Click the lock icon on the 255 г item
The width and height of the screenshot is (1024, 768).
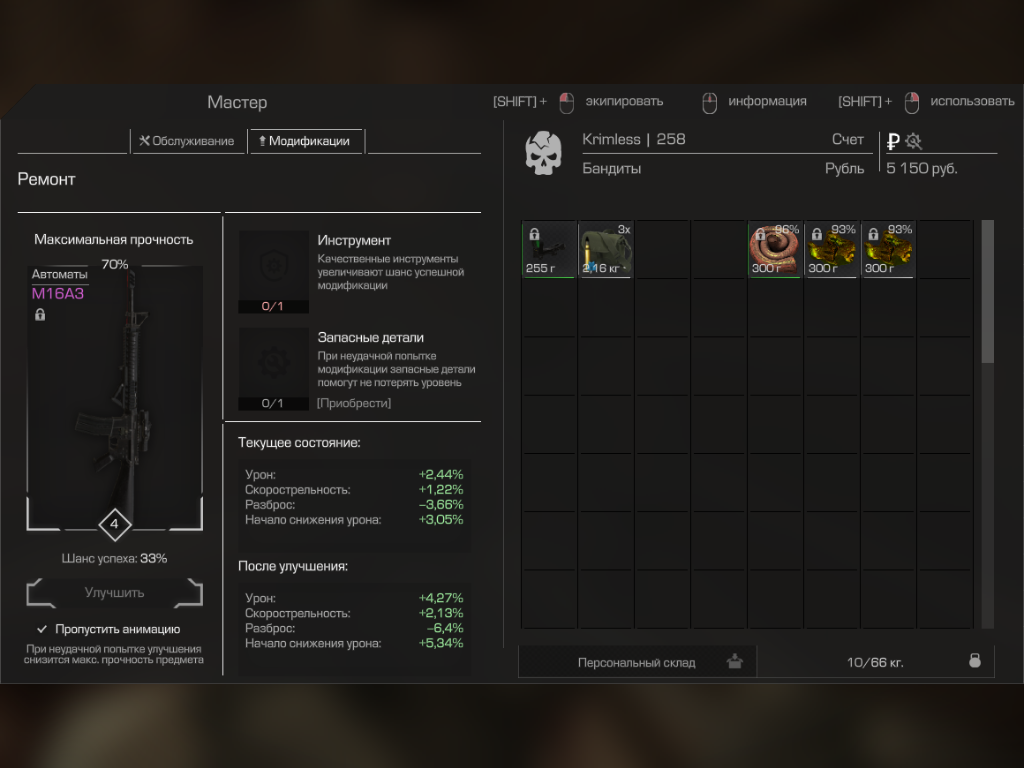(534, 234)
